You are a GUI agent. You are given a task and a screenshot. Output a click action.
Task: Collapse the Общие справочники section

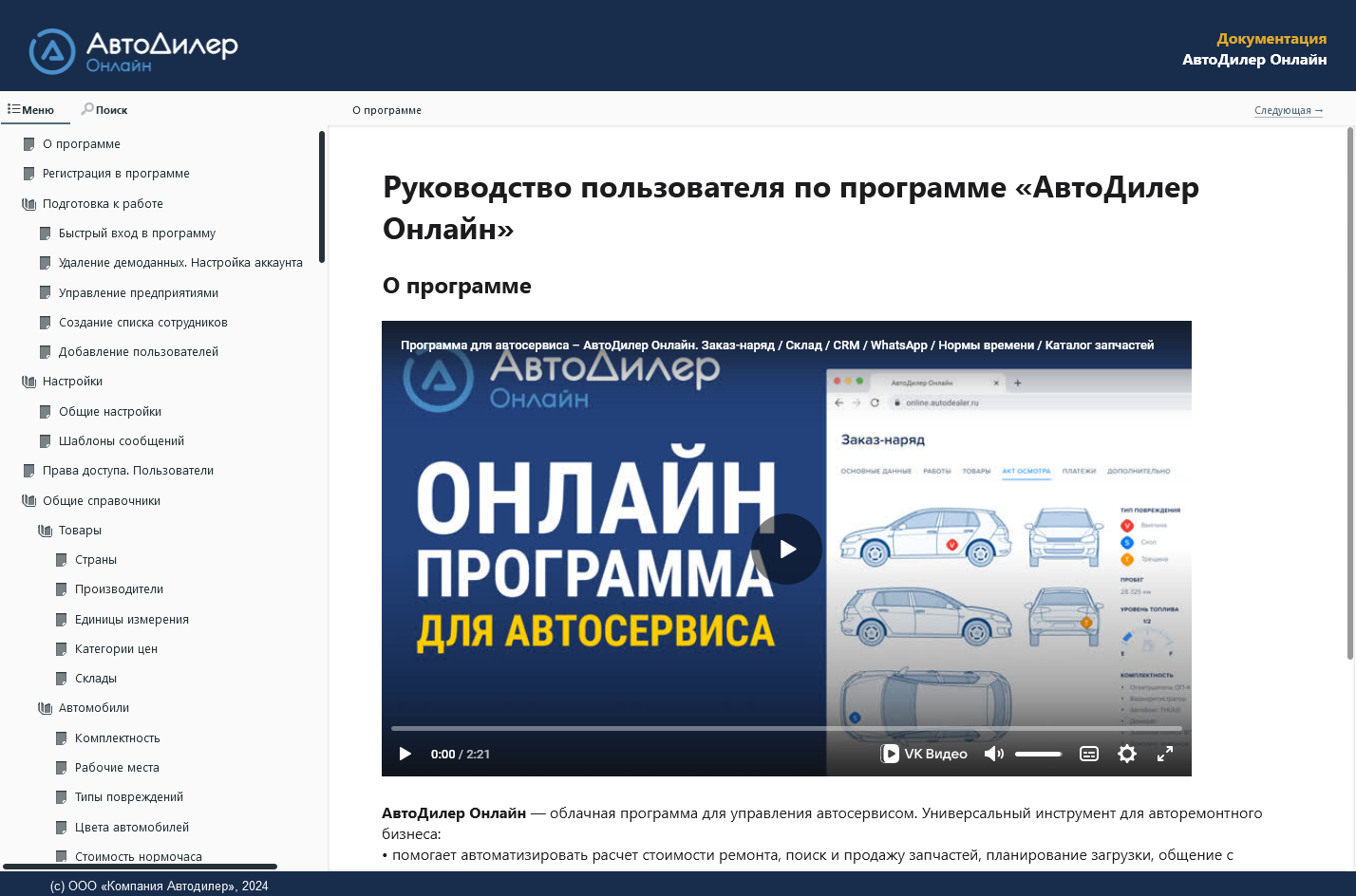point(102,501)
